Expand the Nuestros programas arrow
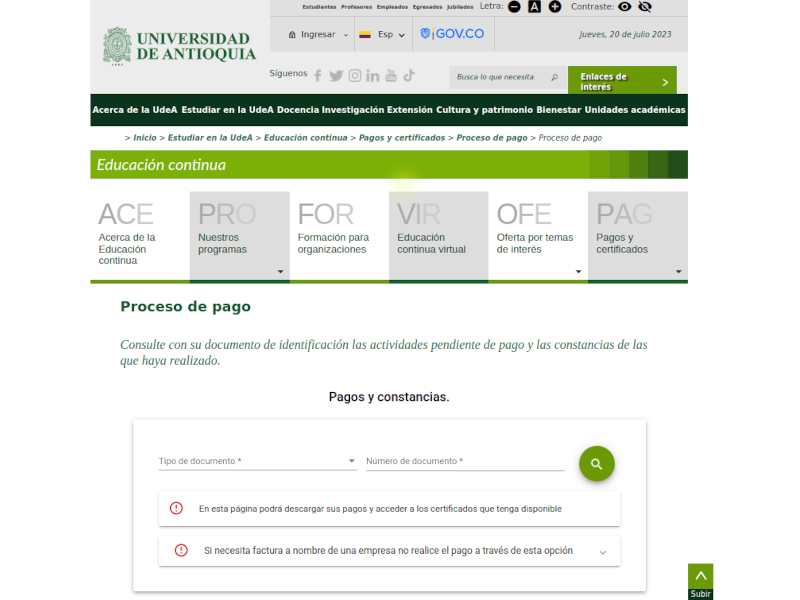The image size is (800, 600). coord(280,271)
